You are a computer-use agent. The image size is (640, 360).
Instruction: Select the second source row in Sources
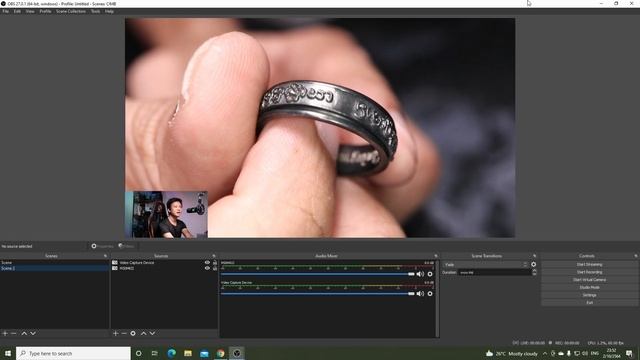(164, 269)
